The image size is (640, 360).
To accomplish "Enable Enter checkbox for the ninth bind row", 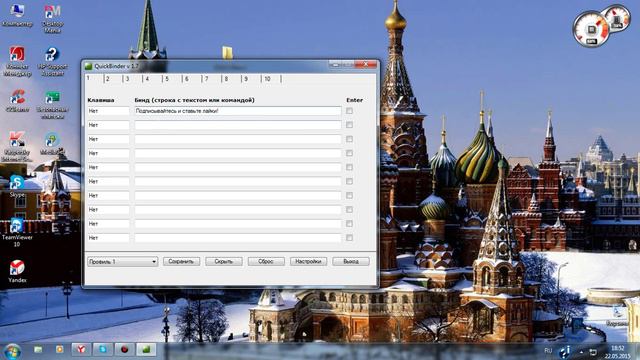I will point(349,224).
